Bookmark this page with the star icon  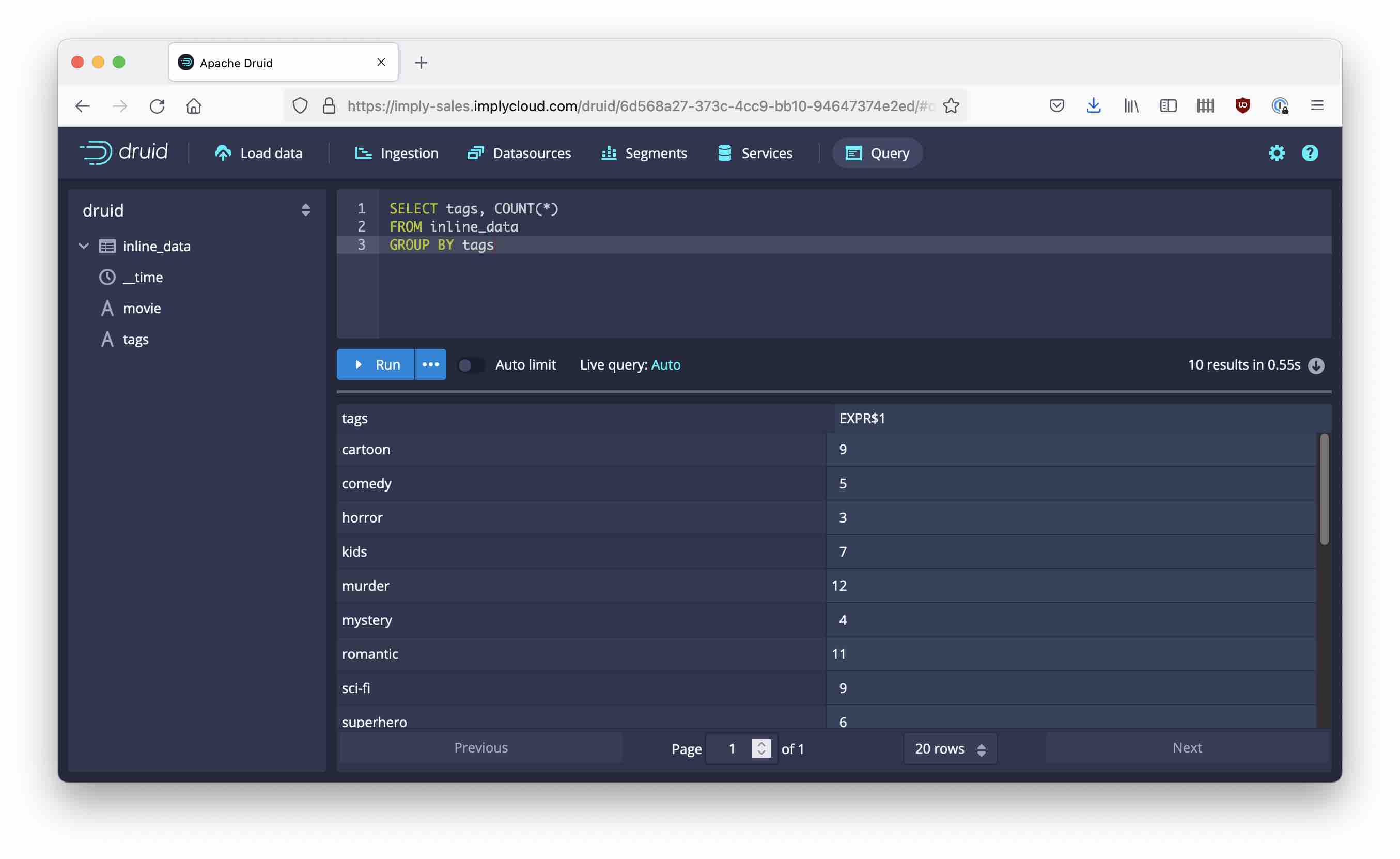951,106
